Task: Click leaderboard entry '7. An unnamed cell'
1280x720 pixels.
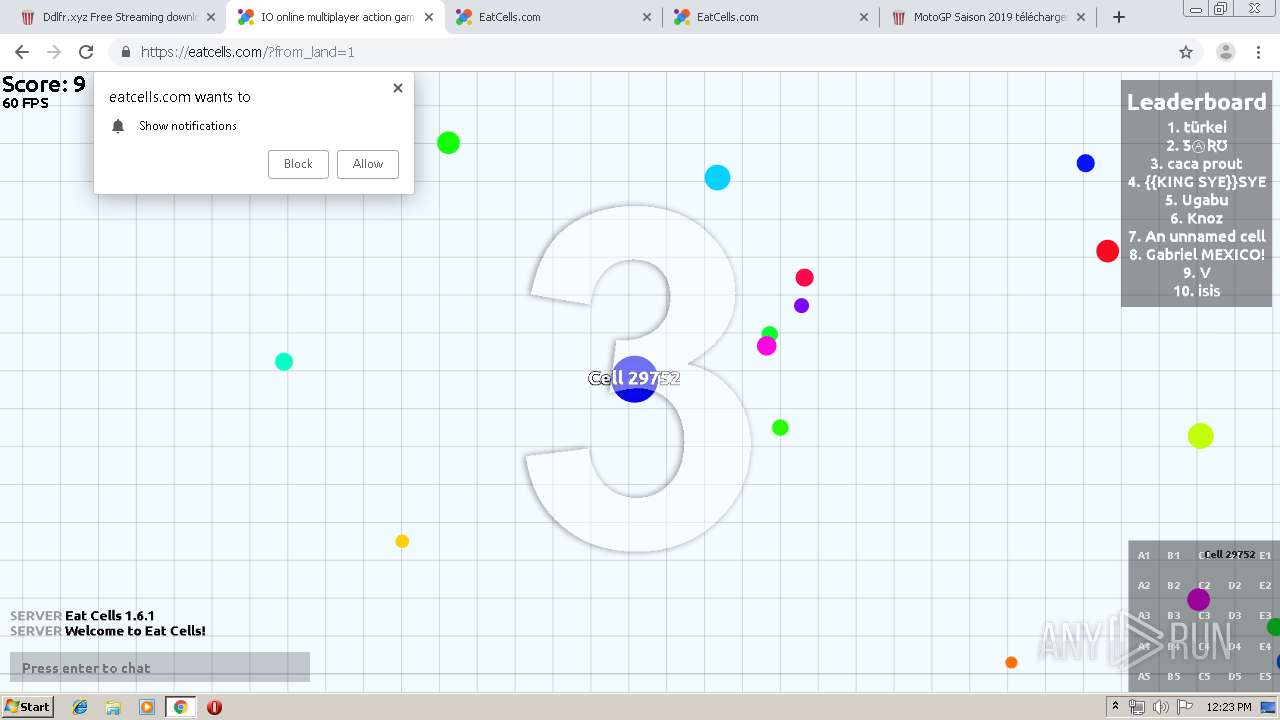Action: click(1196, 237)
